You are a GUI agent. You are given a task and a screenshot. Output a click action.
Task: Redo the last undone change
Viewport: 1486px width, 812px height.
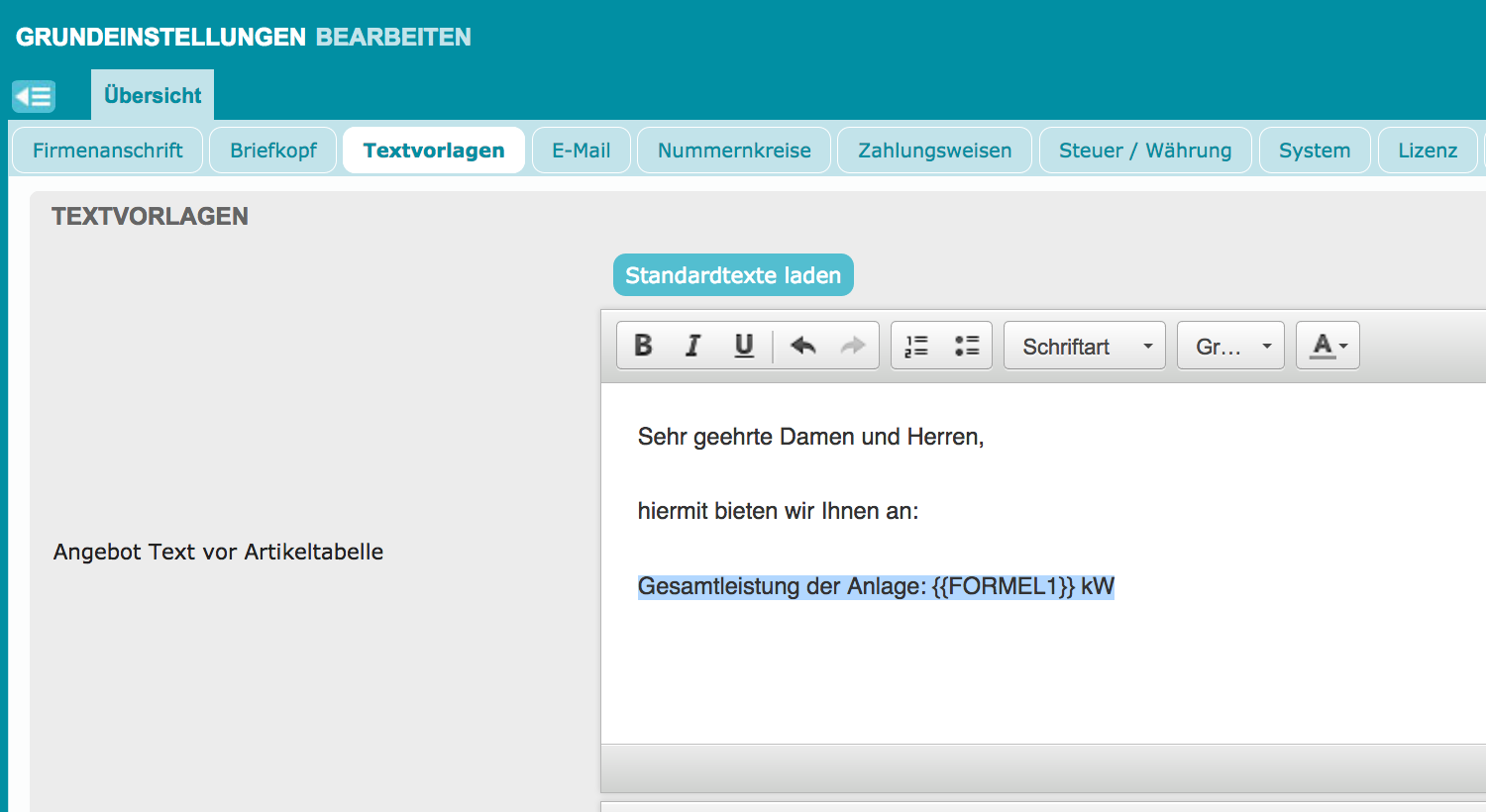point(852,346)
